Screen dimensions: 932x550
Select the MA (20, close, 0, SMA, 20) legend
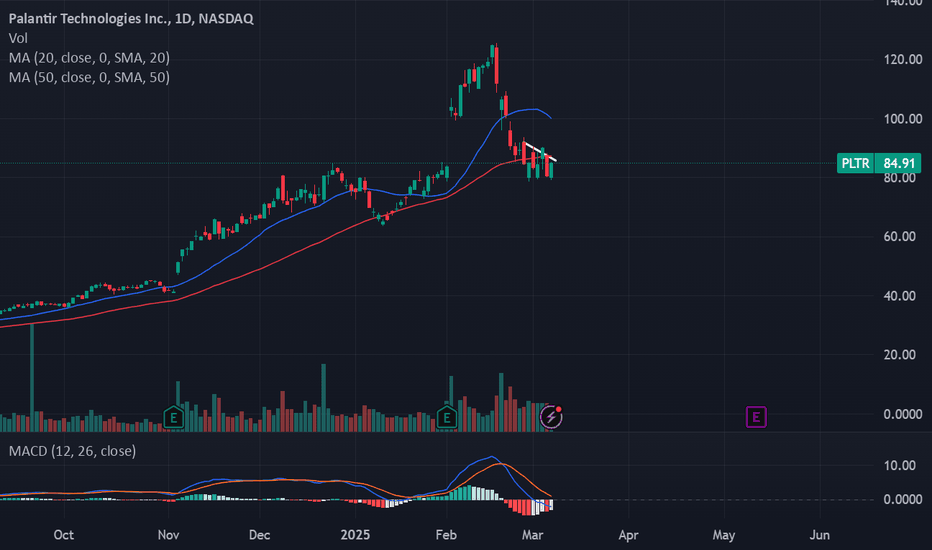point(89,58)
